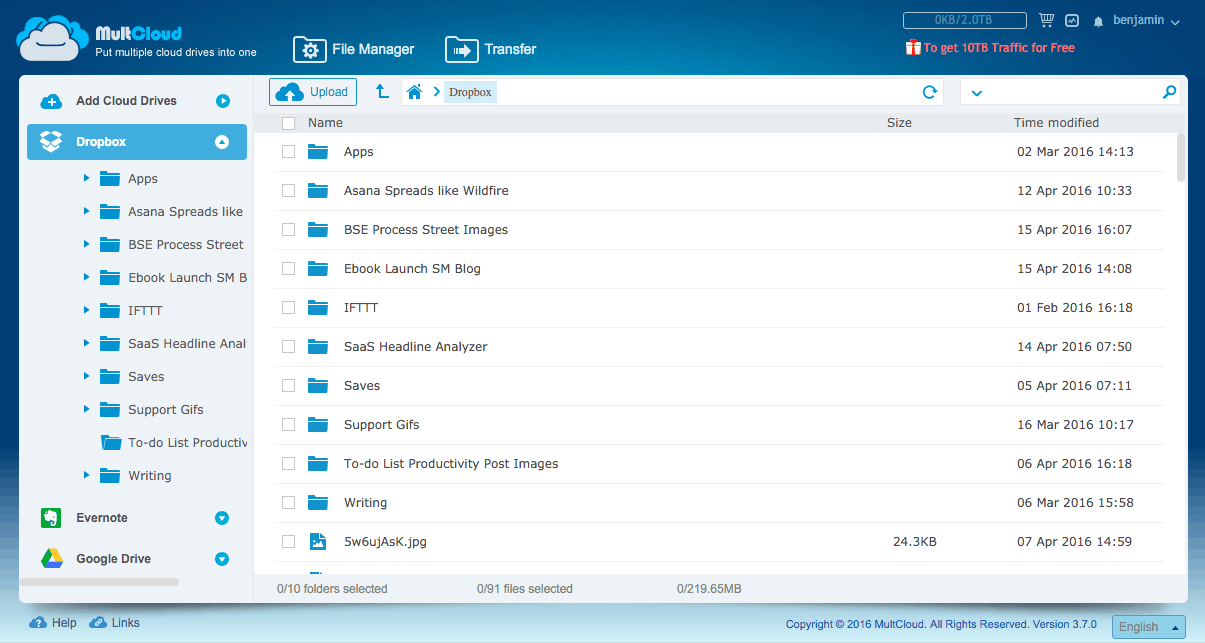The image size is (1205, 643).
Task: Open the benjamin account menu
Action: point(1146,21)
